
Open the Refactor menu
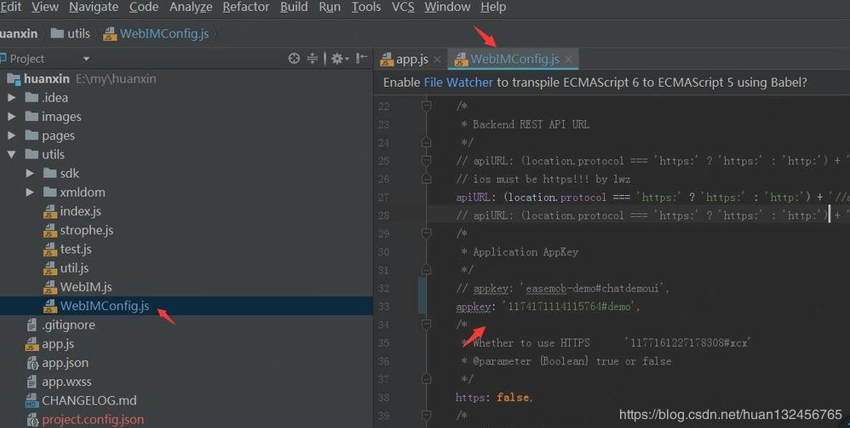[245, 7]
